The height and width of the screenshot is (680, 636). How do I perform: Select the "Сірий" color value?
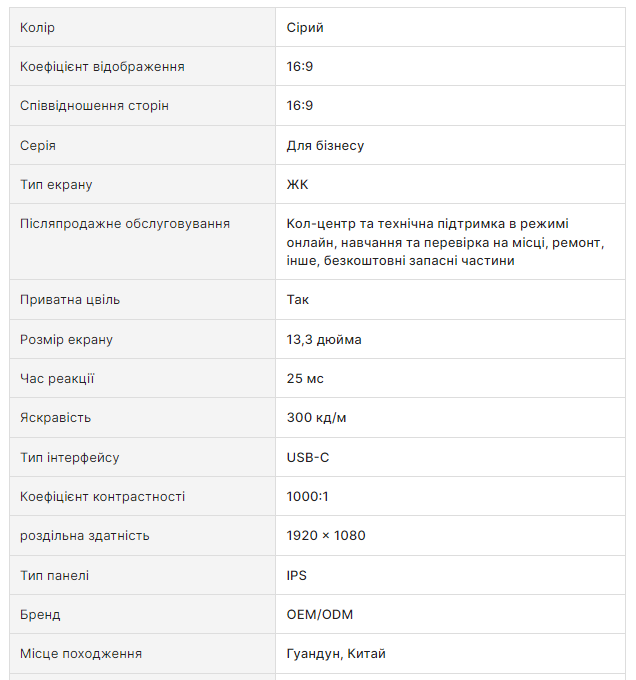[x=305, y=27]
